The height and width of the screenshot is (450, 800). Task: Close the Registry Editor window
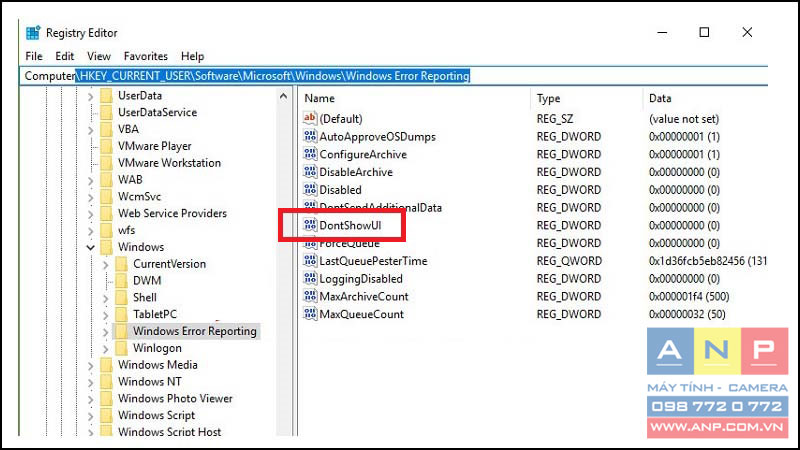(x=747, y=32)
